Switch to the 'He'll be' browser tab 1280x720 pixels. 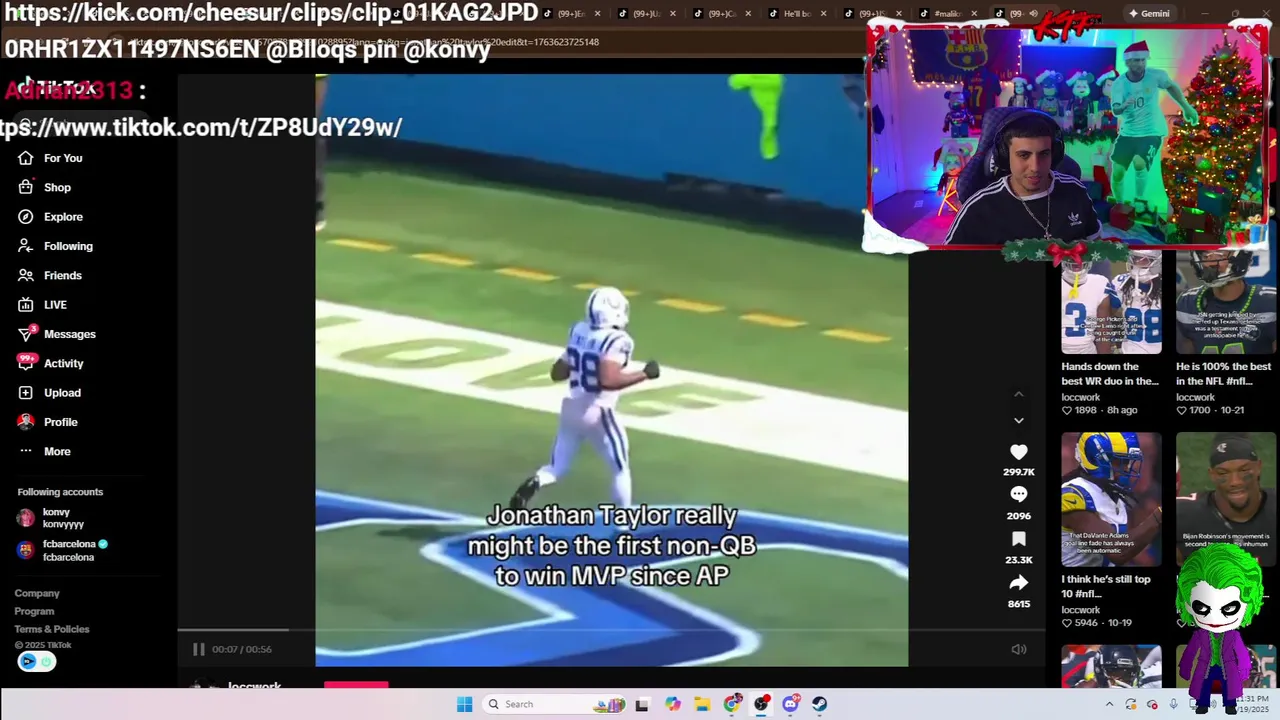click(797, 13)
